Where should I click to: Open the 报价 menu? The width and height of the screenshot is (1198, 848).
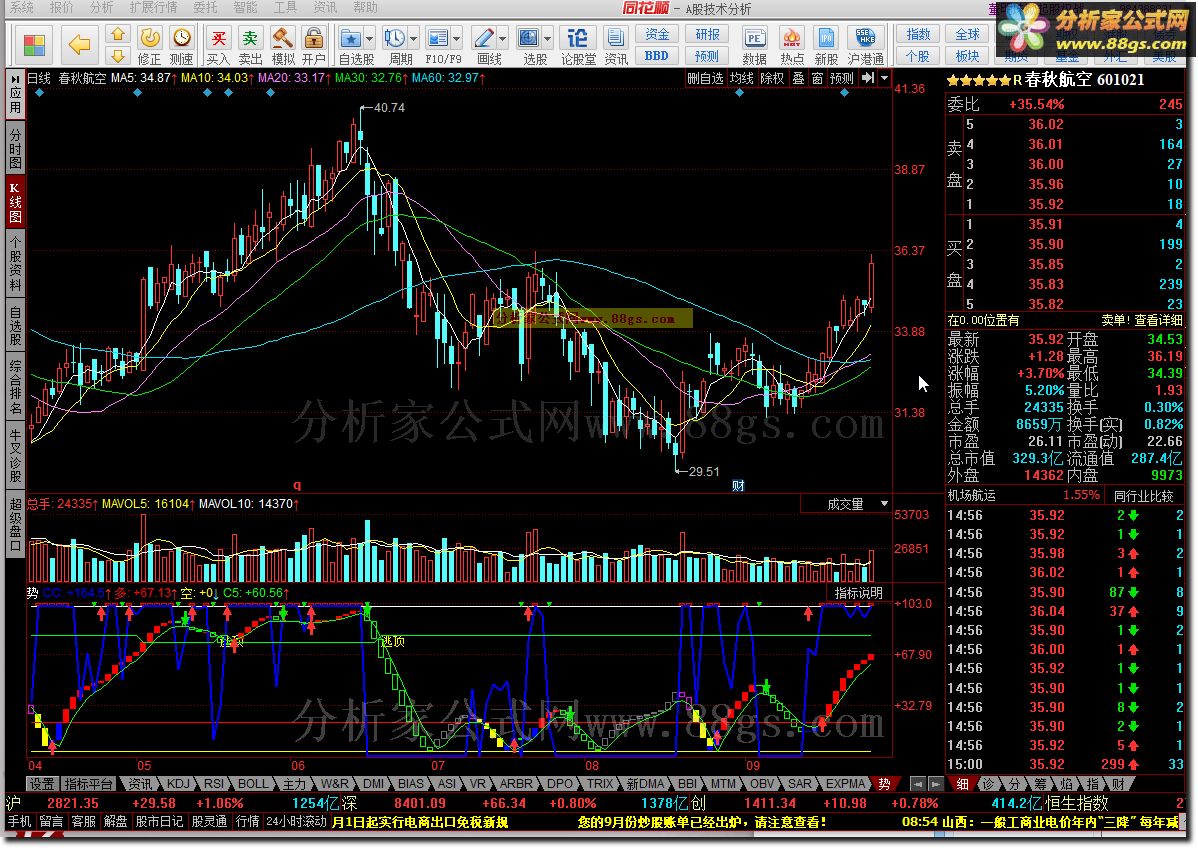coord(61,8)
